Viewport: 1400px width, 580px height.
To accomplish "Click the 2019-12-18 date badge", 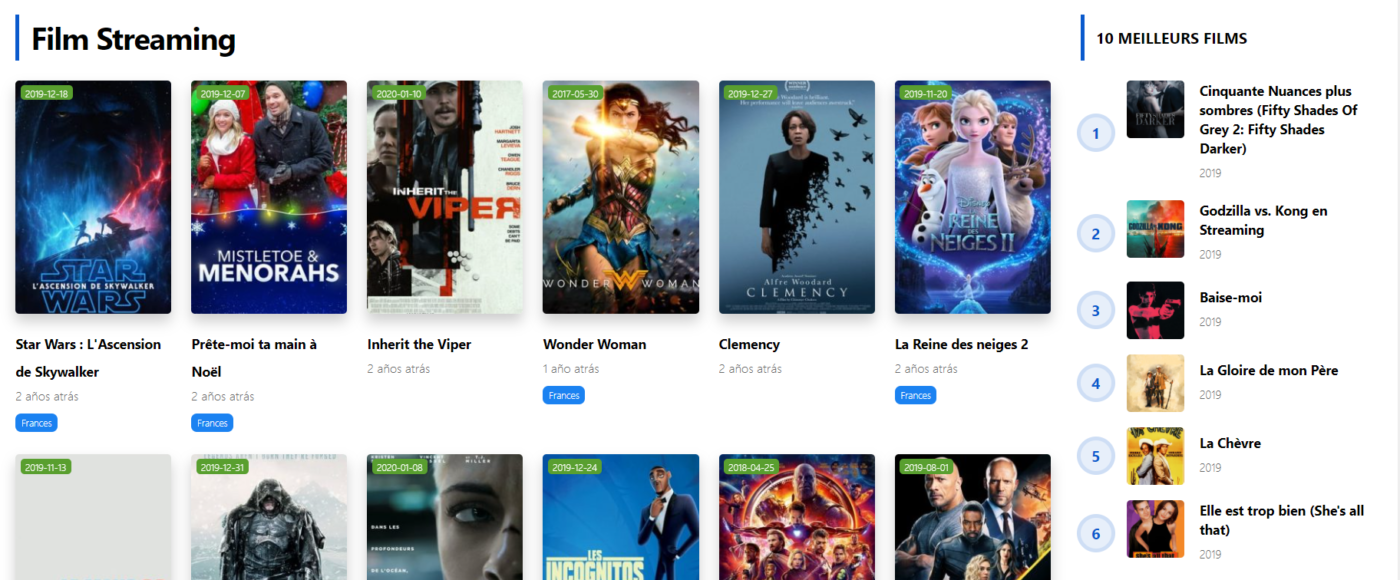I will (46, 94).
